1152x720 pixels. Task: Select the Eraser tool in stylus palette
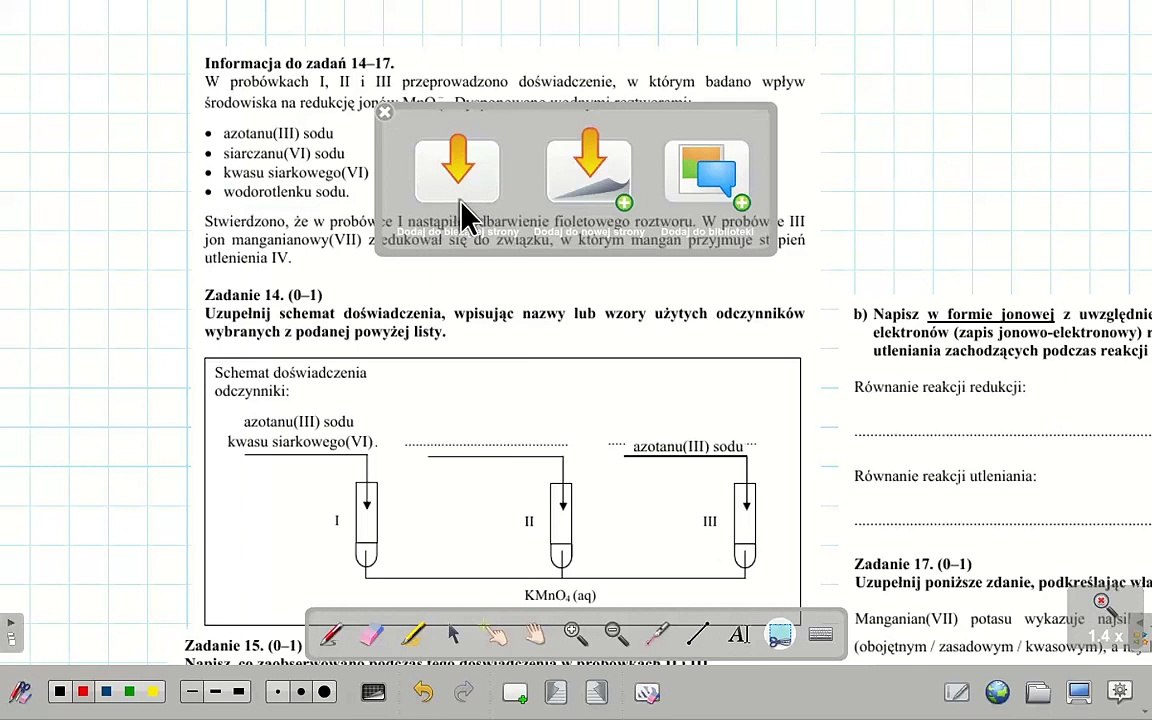(x=372, y=634)
